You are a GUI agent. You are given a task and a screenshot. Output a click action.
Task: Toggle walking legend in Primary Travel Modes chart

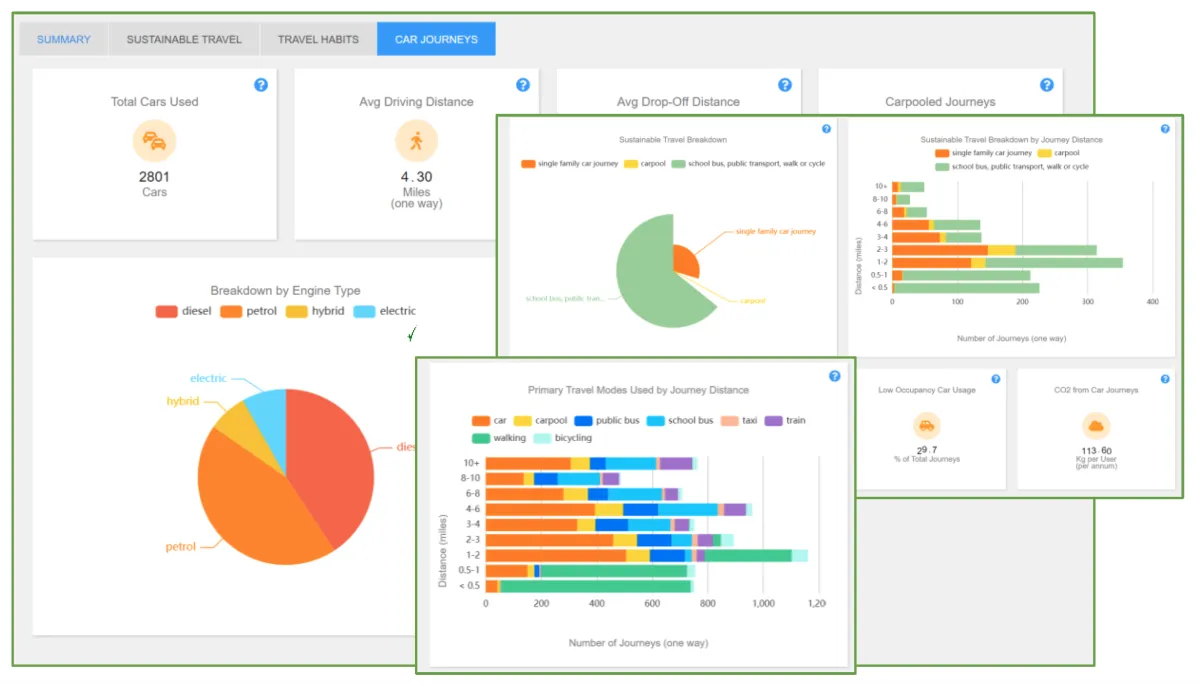point(499,438)
